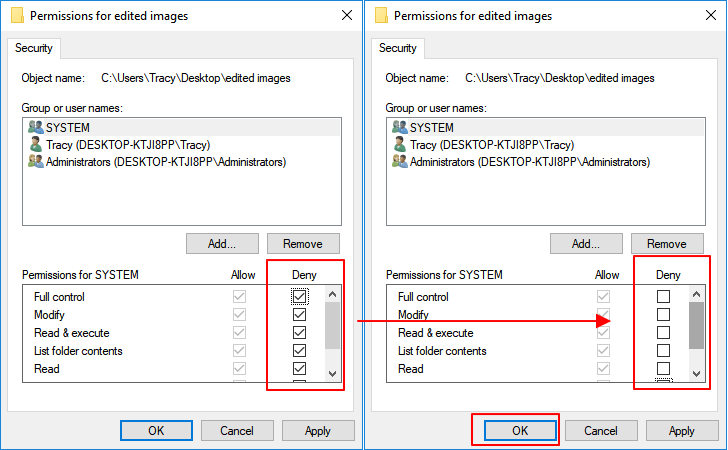Open the Security tab in left dialog
This screenshot has width=728, height=450.
(34, 48)
